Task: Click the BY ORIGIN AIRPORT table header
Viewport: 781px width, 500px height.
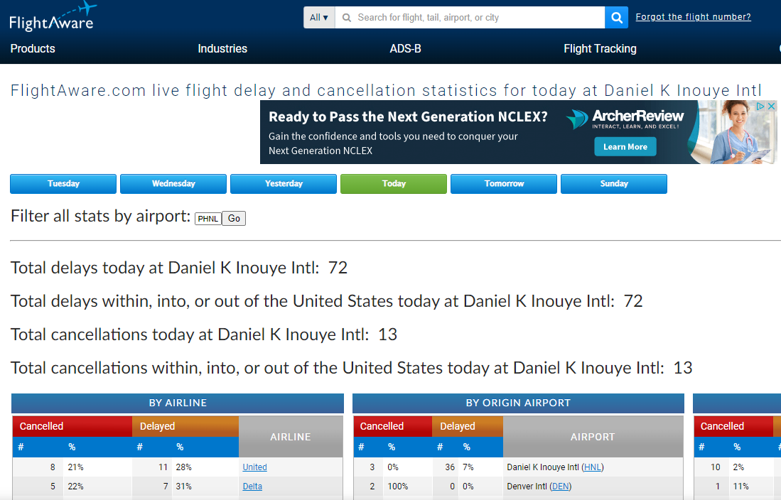Action: (518, 403)
